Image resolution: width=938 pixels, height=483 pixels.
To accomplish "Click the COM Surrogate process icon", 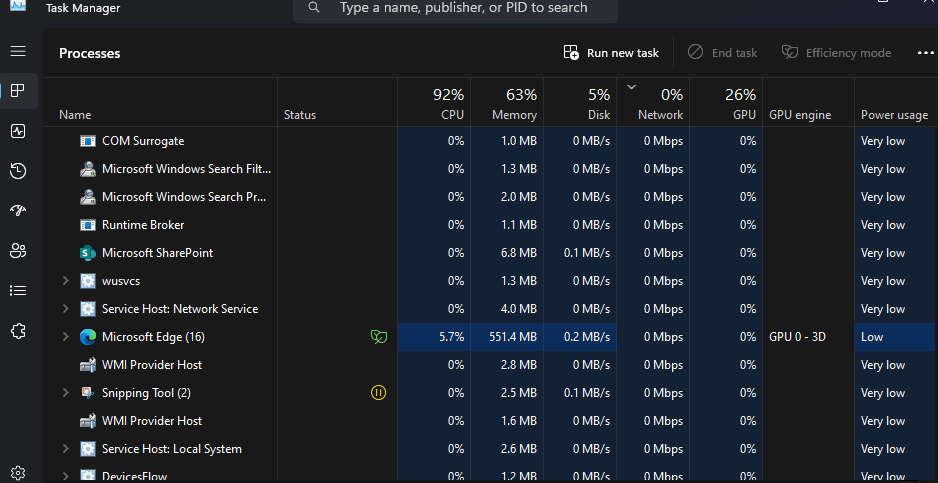I will 88,141.
